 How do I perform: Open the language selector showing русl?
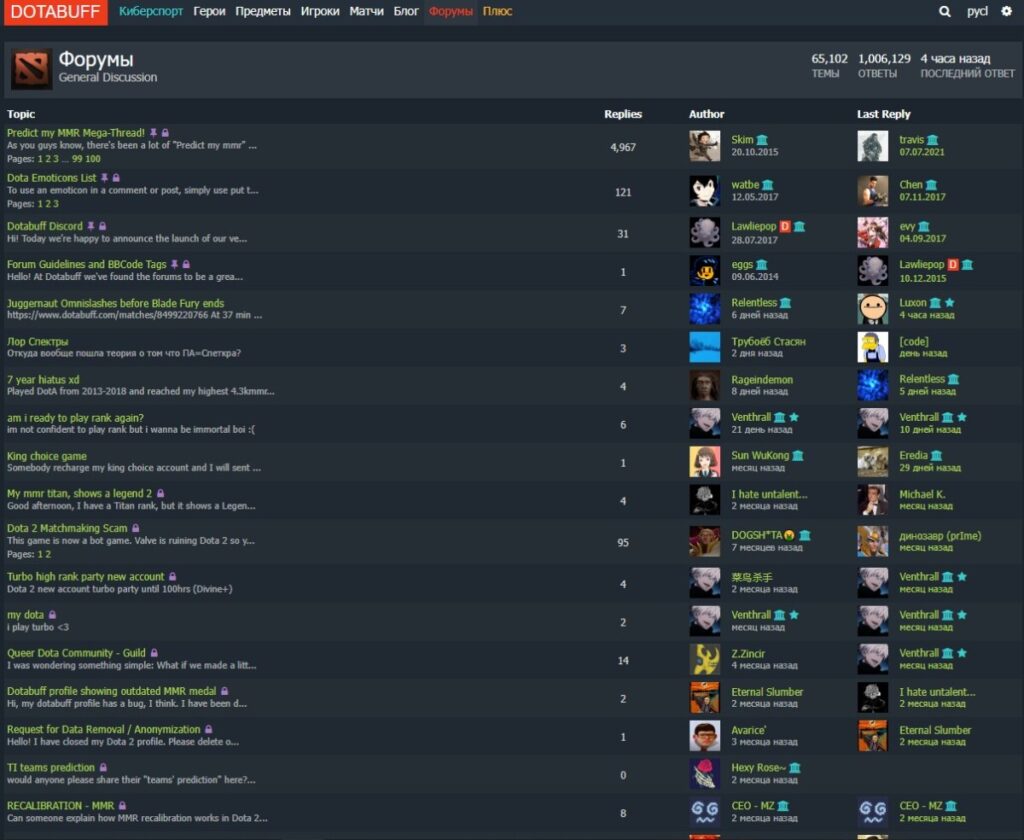pos(976,11)
